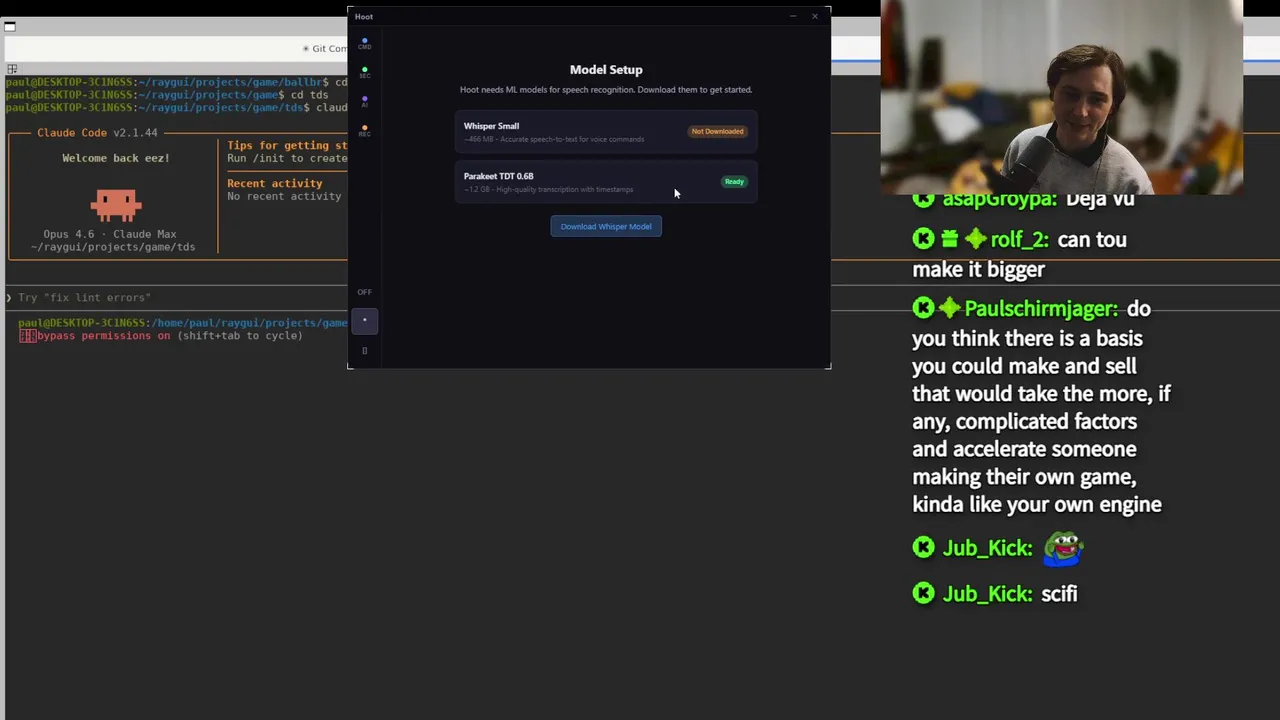This screenshot has height=720, width=1280.
Task: Click the Git tab in the terminal window
Action: (325, 48)
